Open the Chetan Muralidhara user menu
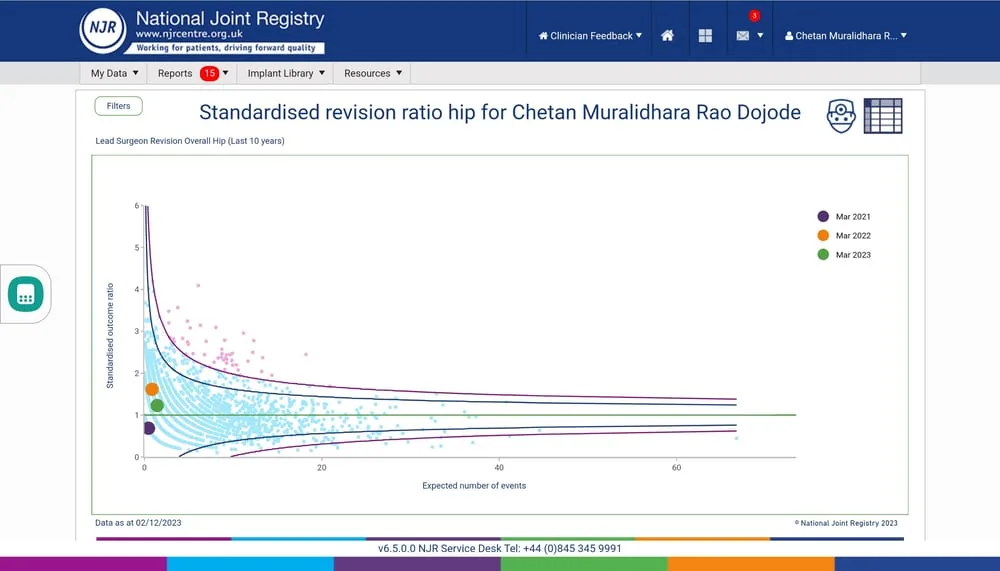Viewport: 1000px width, 571px height. (x=846, y=36)
